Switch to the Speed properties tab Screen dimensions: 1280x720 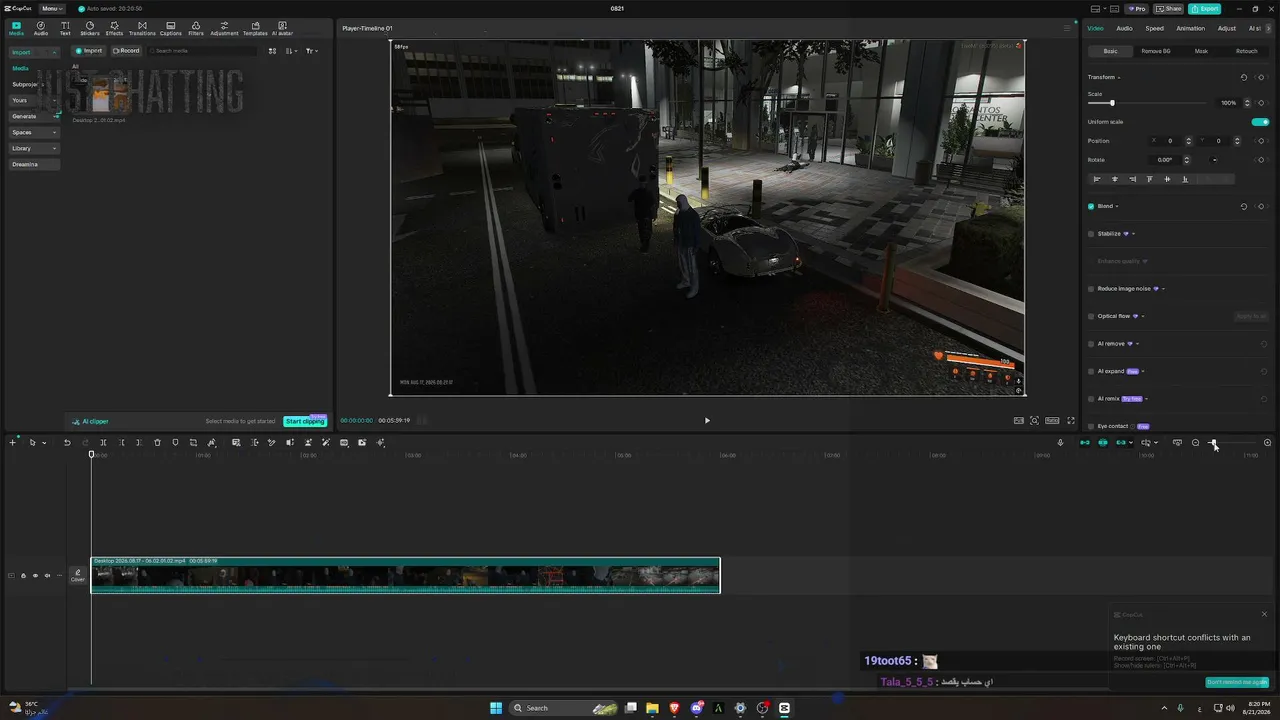pos(1154,28)
